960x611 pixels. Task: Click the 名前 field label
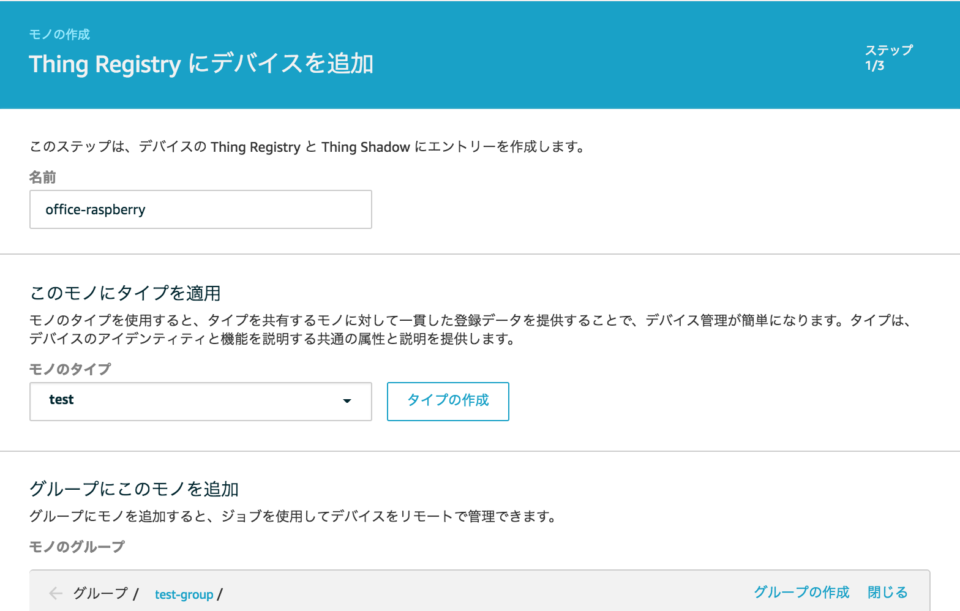[42, 177]
